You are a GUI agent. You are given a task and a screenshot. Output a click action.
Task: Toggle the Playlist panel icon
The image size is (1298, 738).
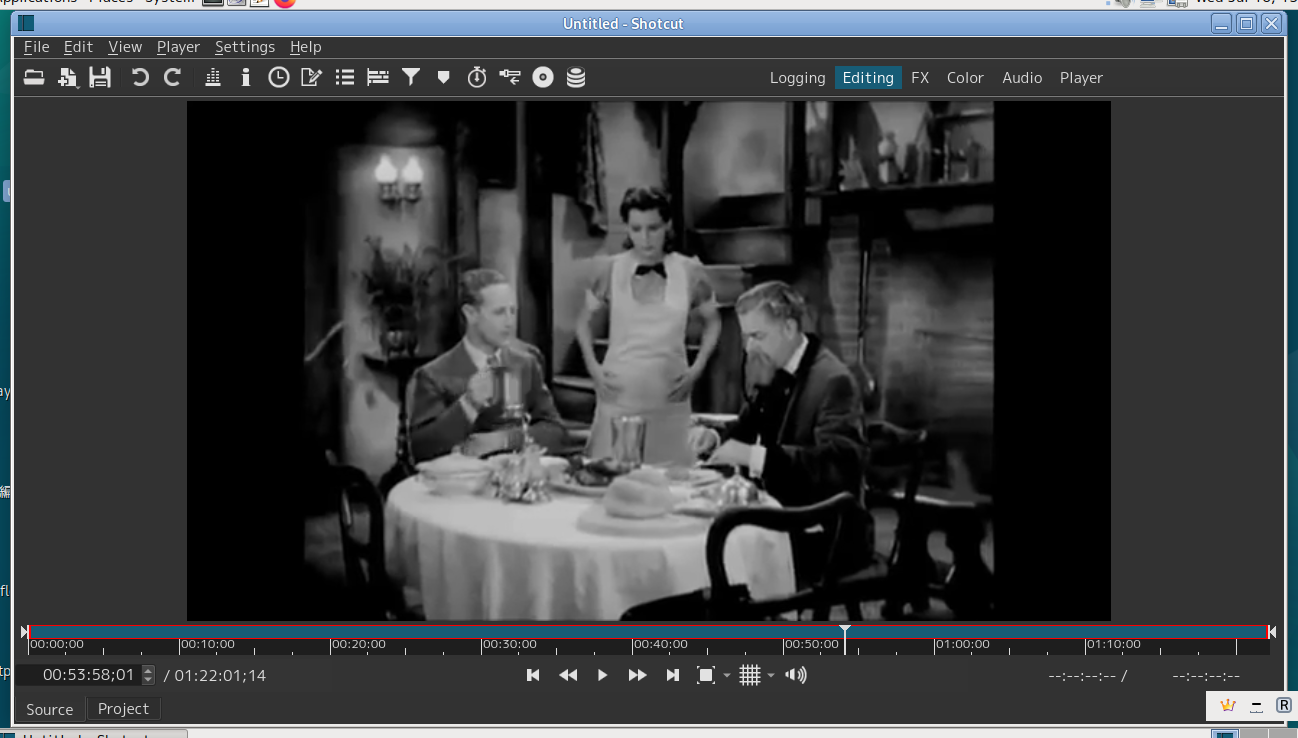click(x=345, y=77)
